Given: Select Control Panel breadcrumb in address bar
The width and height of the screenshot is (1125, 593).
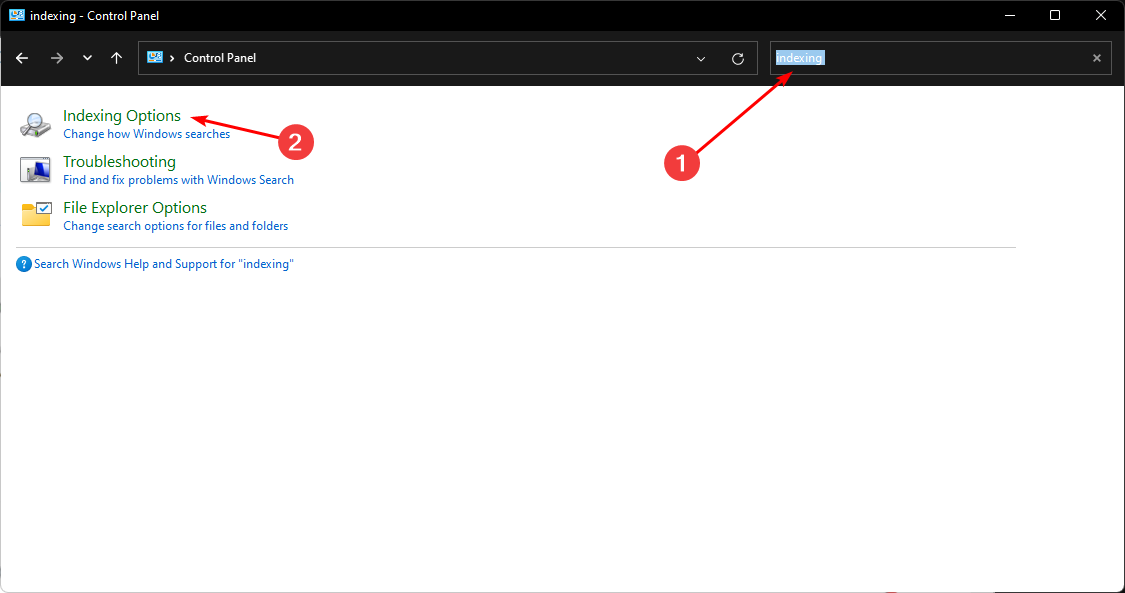Looking at the screenshot, I should [220, 58].
